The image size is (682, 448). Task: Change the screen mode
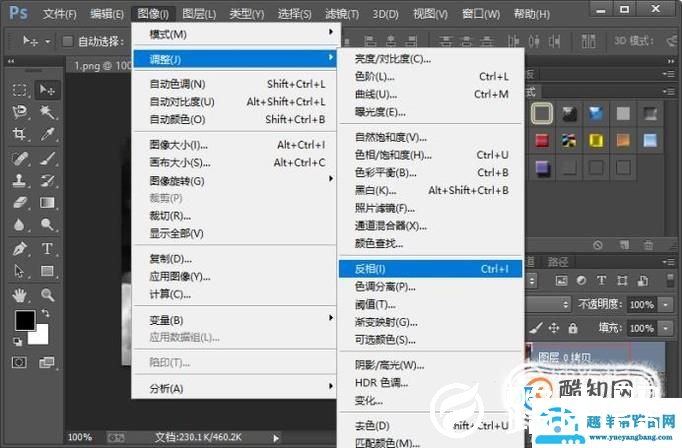tap(47, 362)
